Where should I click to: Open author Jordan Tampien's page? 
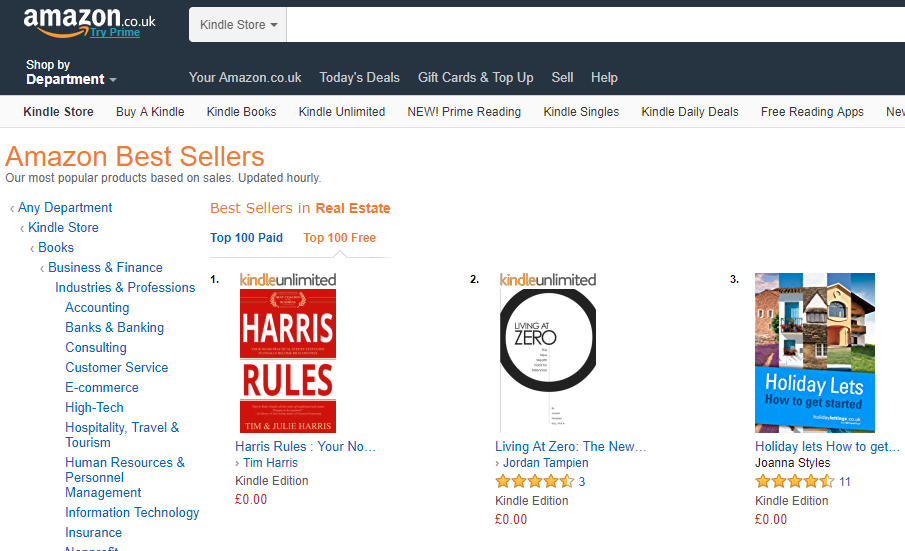[x=546, y=463]
